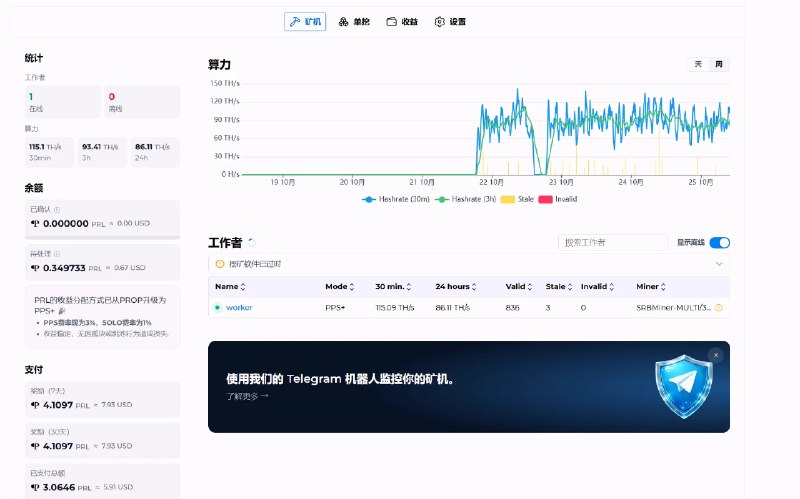The height and width of the screenshot is (499, 800).
Task: Click the Telegram shield logo
Action: pos(684,386)
